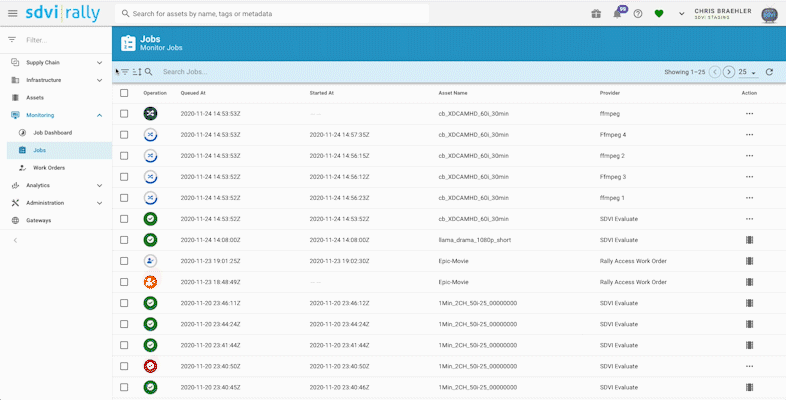Sort by the Queued At column header
The height and width of the screenshot is (400, 786).
pyautogui.click(x=193, y=93)
